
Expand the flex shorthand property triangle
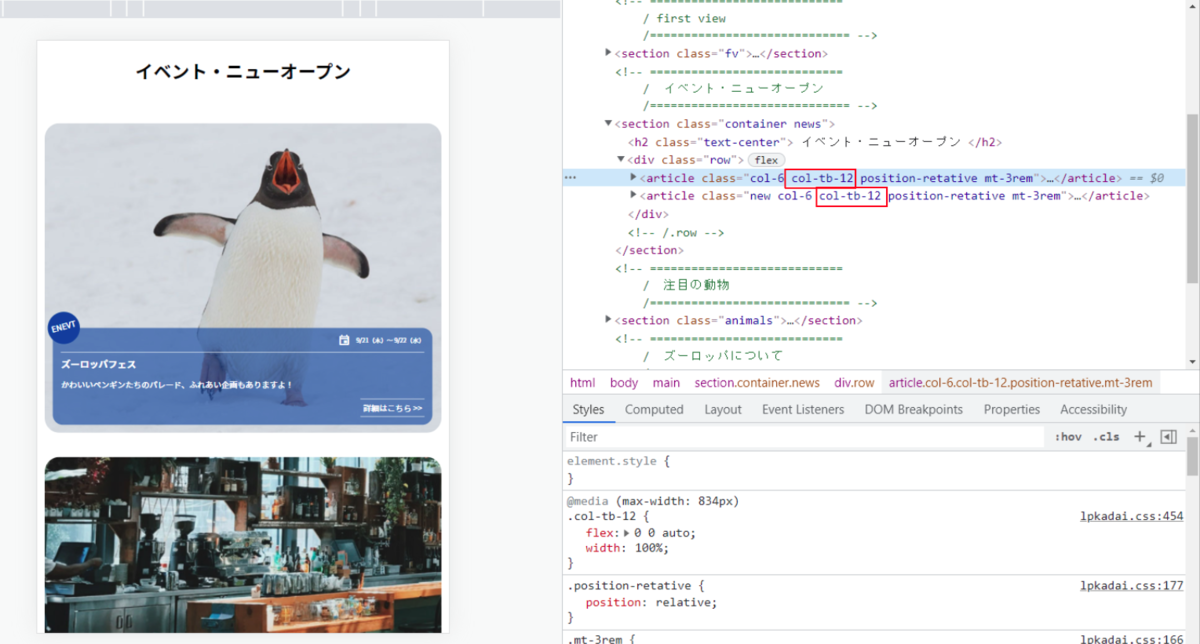pyautogui.click(x=627, y=533)
